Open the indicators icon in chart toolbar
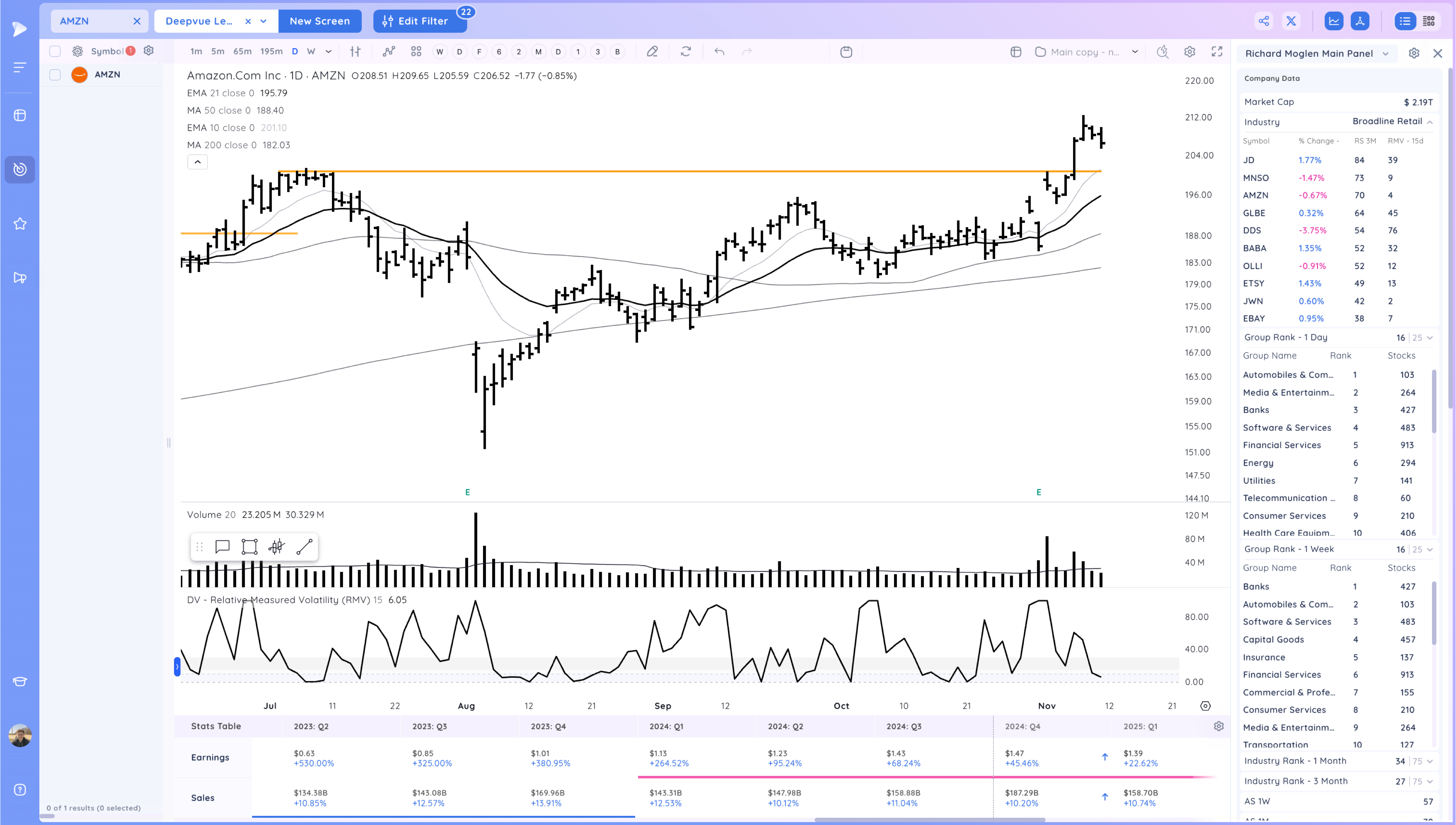Viewport: 1456px width, 825px height. (x=388, y=52)
